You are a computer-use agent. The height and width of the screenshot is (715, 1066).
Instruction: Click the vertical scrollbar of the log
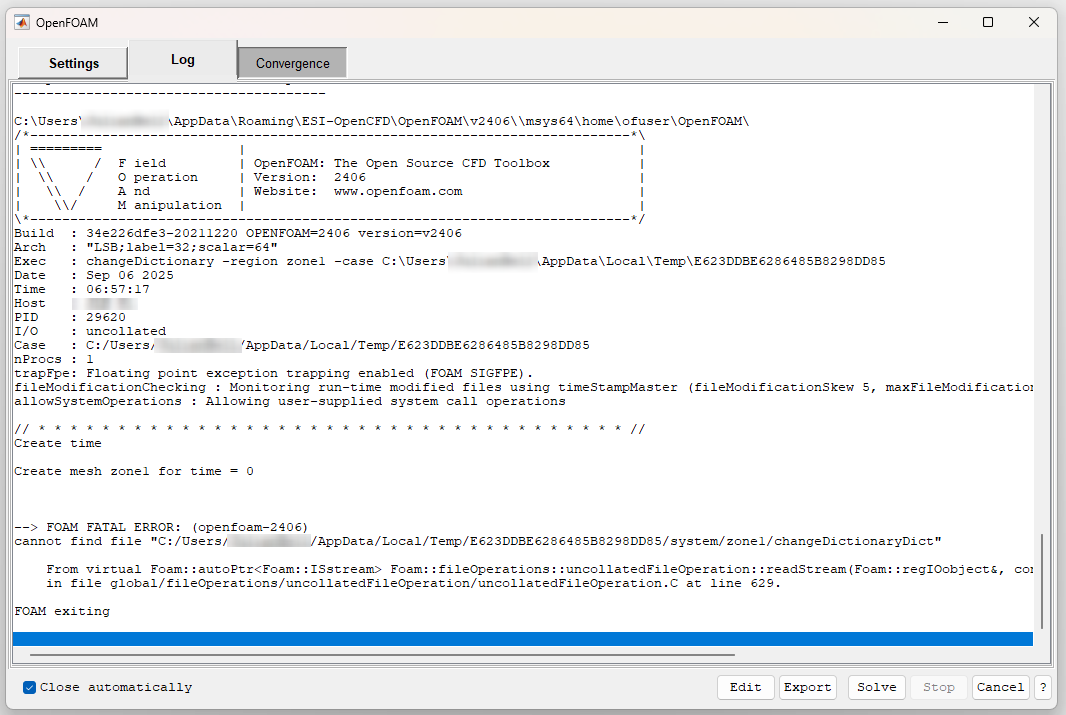click(1042, 581)
